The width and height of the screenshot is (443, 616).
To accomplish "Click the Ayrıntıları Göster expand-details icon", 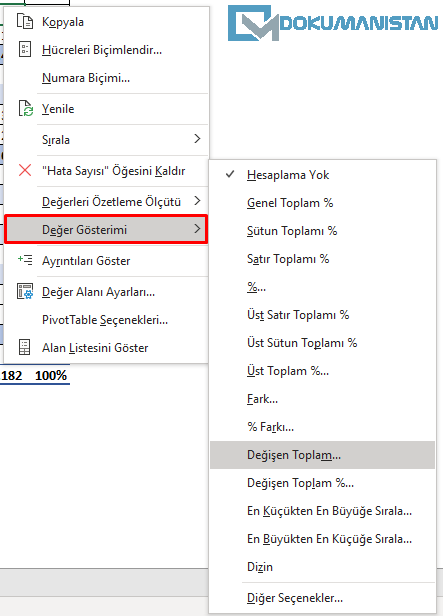I will (x=25, y=260).
